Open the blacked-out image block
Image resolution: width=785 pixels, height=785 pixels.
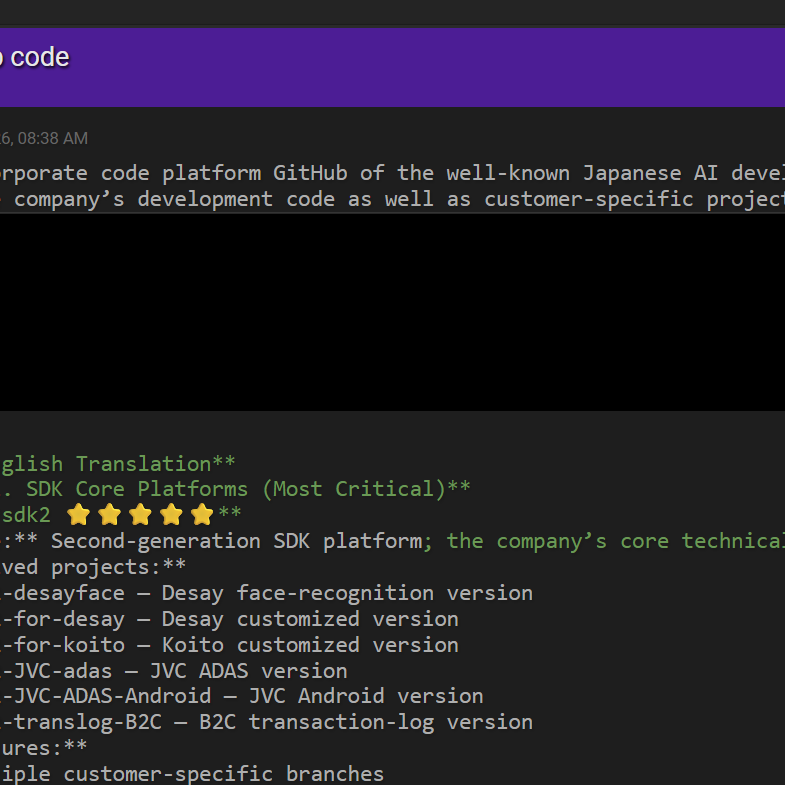pyautogui.click(x=392, y=312)
